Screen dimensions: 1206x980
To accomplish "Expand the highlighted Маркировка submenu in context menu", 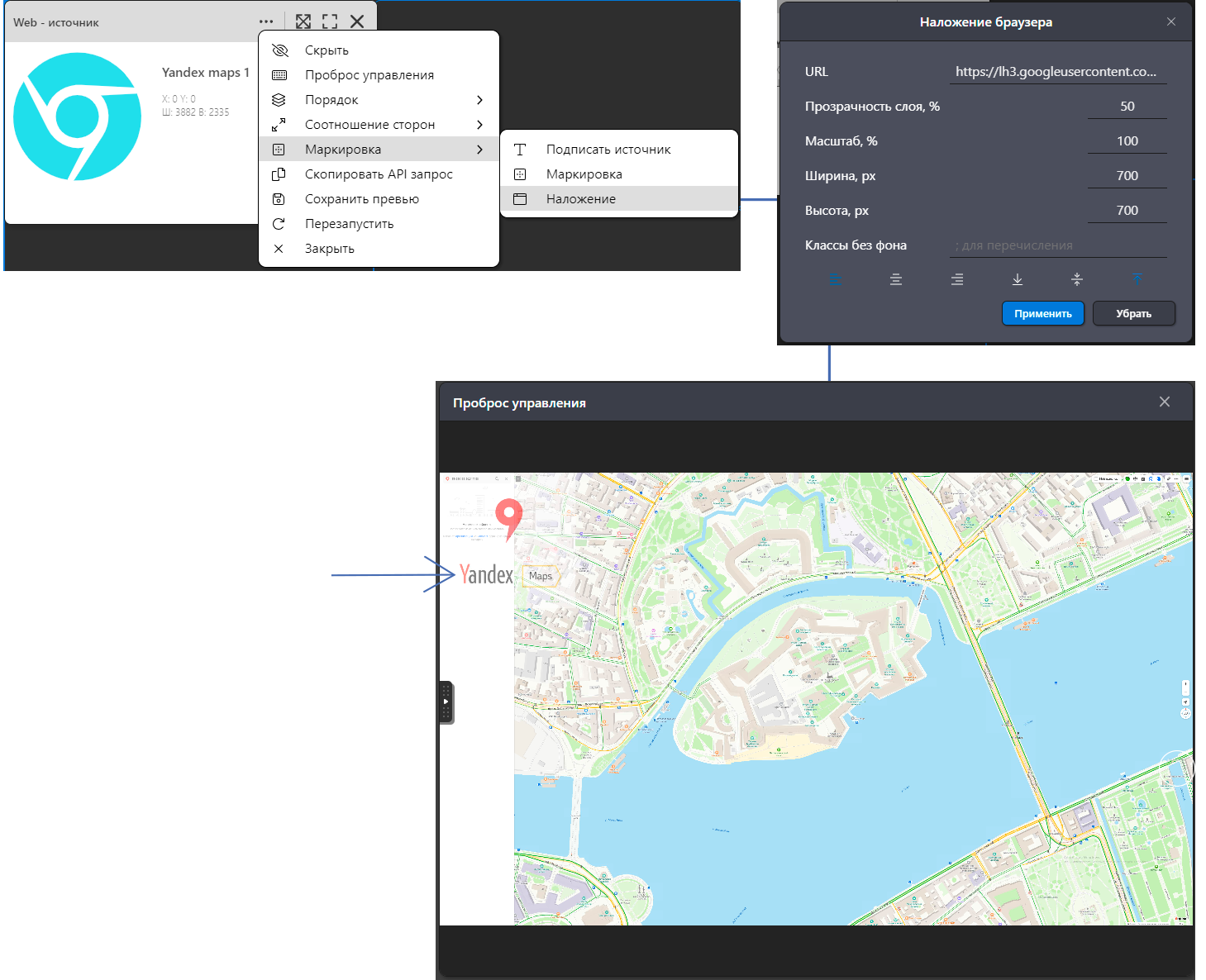I will (379, 150).
